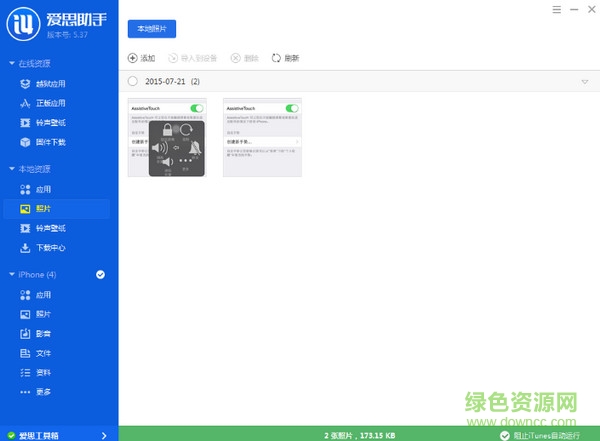Screen dimensions: 600x441
Task: Collapse the 本地资源 sidebar section
Action: pos(11,169)
